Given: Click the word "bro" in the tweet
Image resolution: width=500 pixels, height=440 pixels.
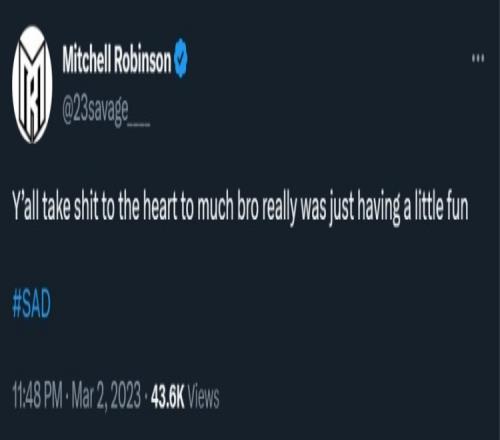Looking at the screenshot, I should [x=247, y=207].
